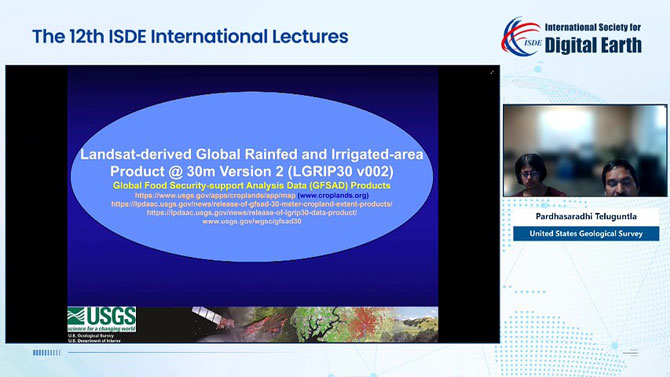Screen dimensions: 670x377
Task: Click the speaker webcam video thumbnail
Action: point(585,150)
